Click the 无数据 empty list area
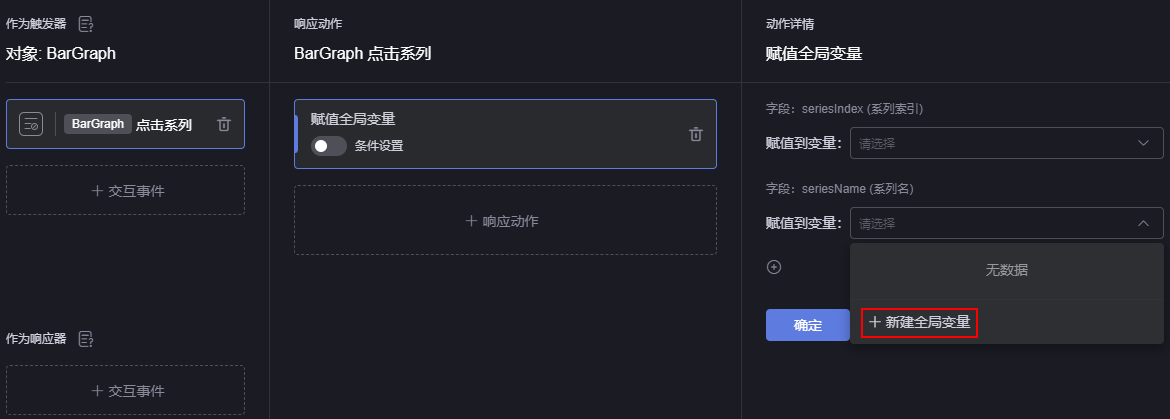This screenshot has width=1170, height=419. click(x=1007, y=271)
